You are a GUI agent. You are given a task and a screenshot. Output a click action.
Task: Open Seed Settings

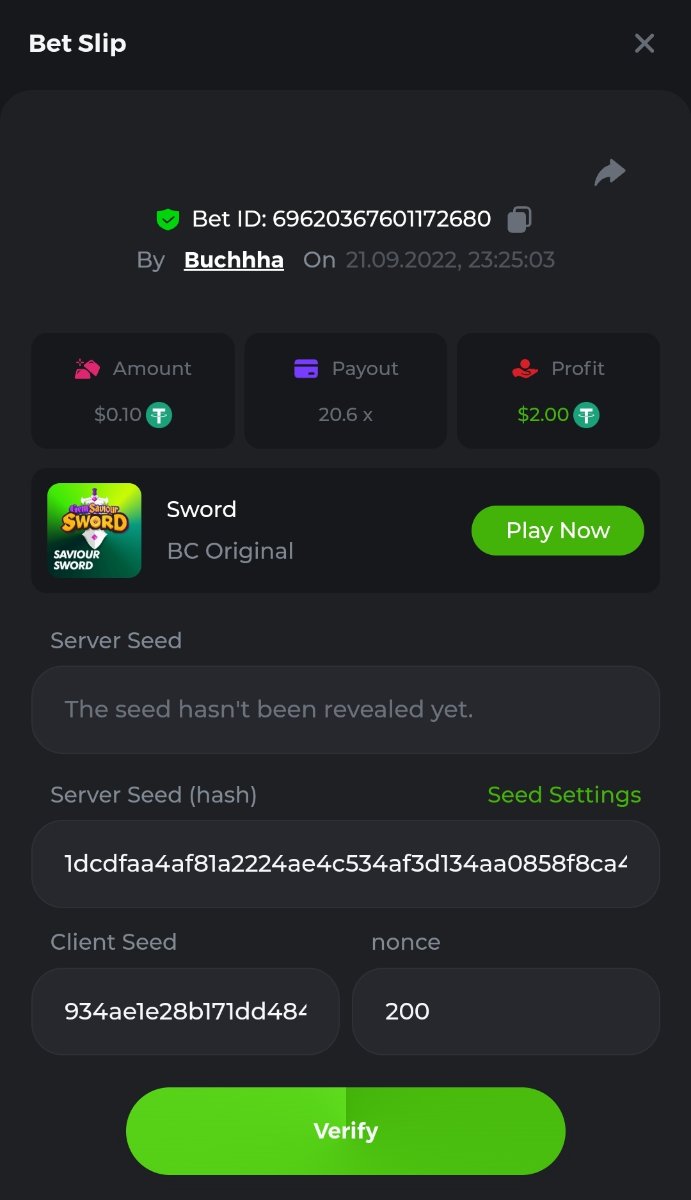click(x=564, y=795)
